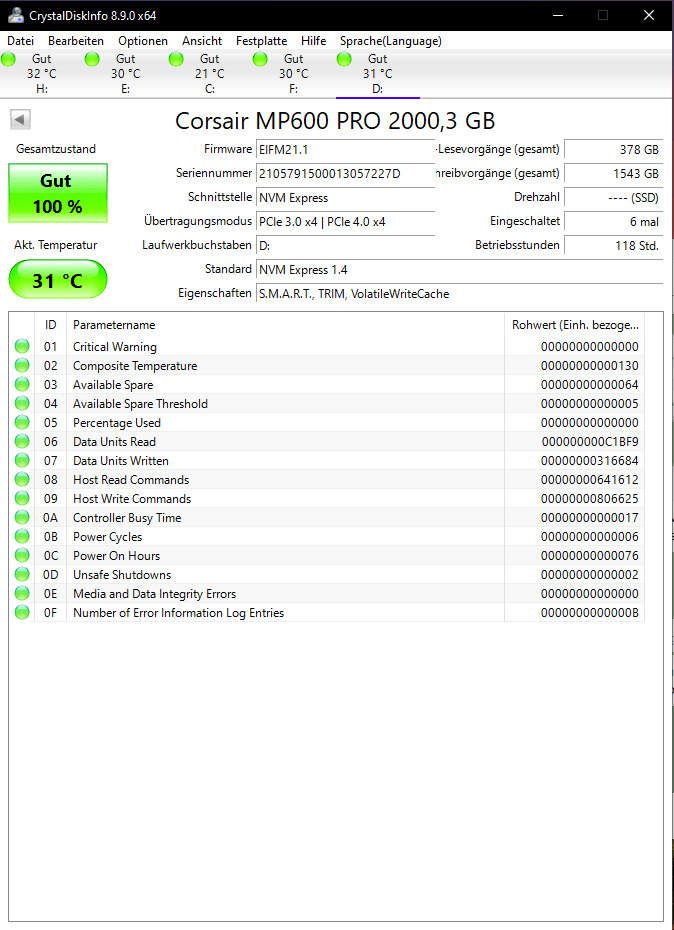The image size is (674, 930).
Task: Click the Seriennummer field
Action: pos(345,173)
